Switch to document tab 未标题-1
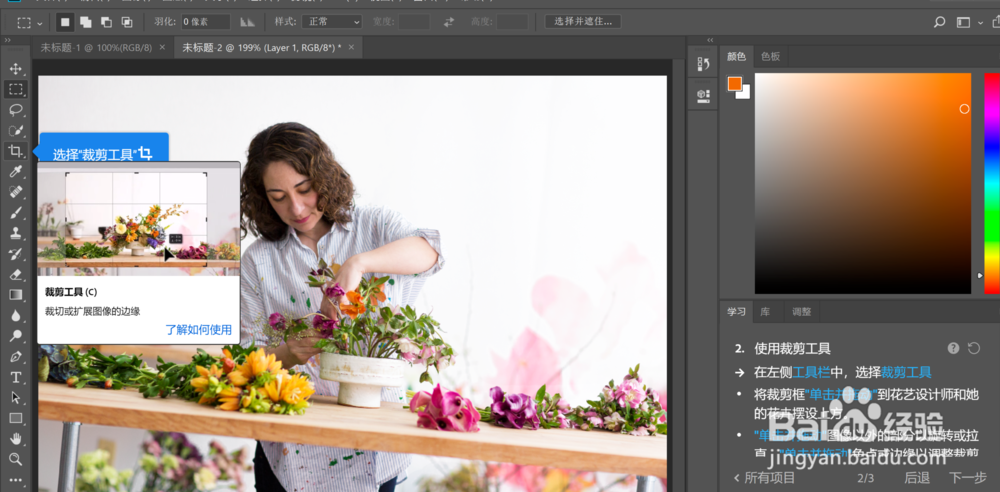This screenshot has height=492, width=1000. click(96, 47)
